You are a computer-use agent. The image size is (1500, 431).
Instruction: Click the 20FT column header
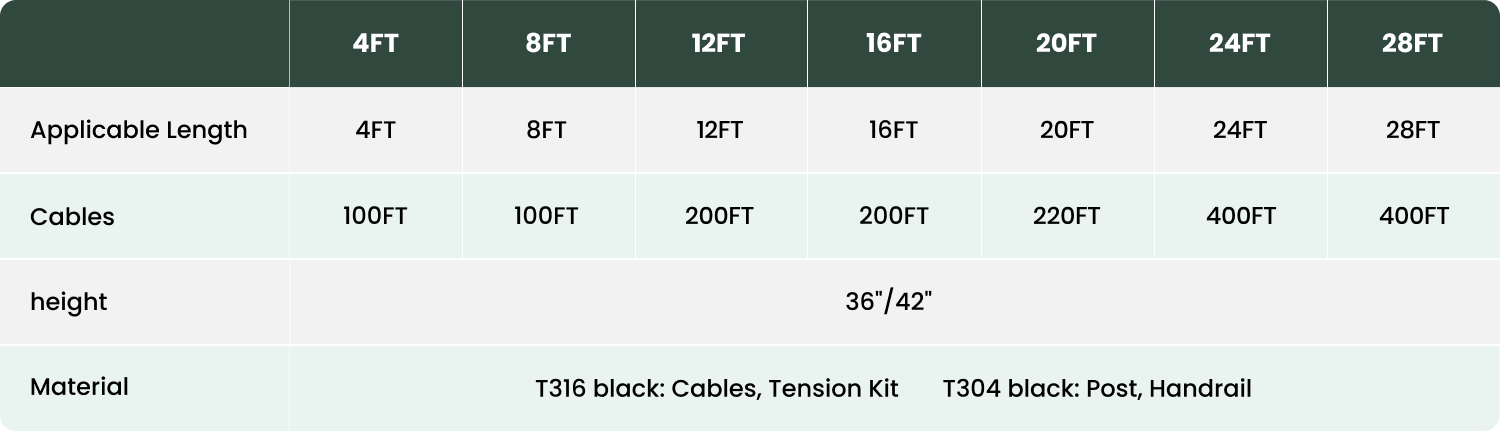pyautogui.click(x=1067, y=44)
